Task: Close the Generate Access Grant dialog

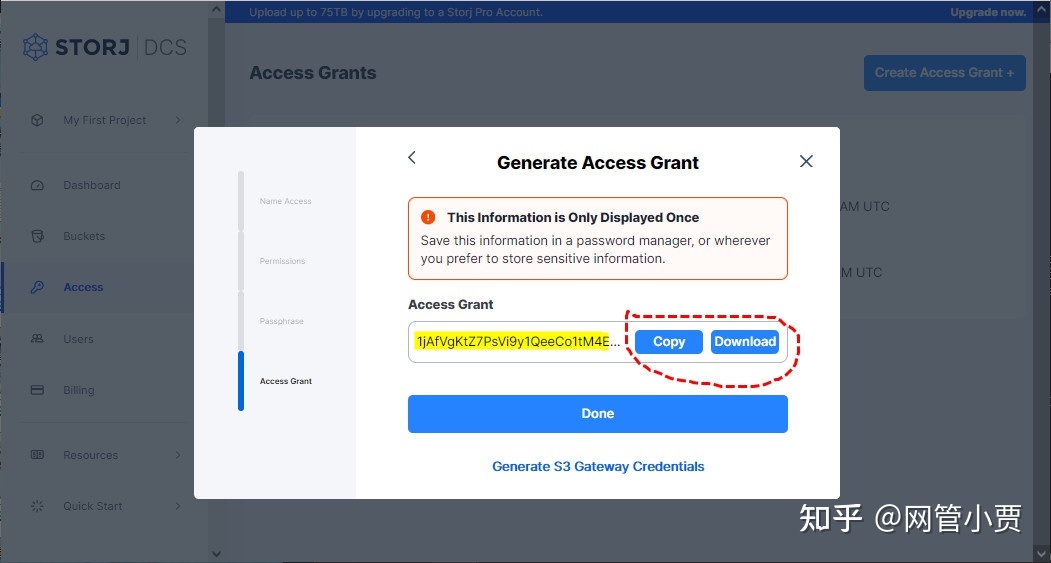Action: pyautogui.click(x=806, y=161)
